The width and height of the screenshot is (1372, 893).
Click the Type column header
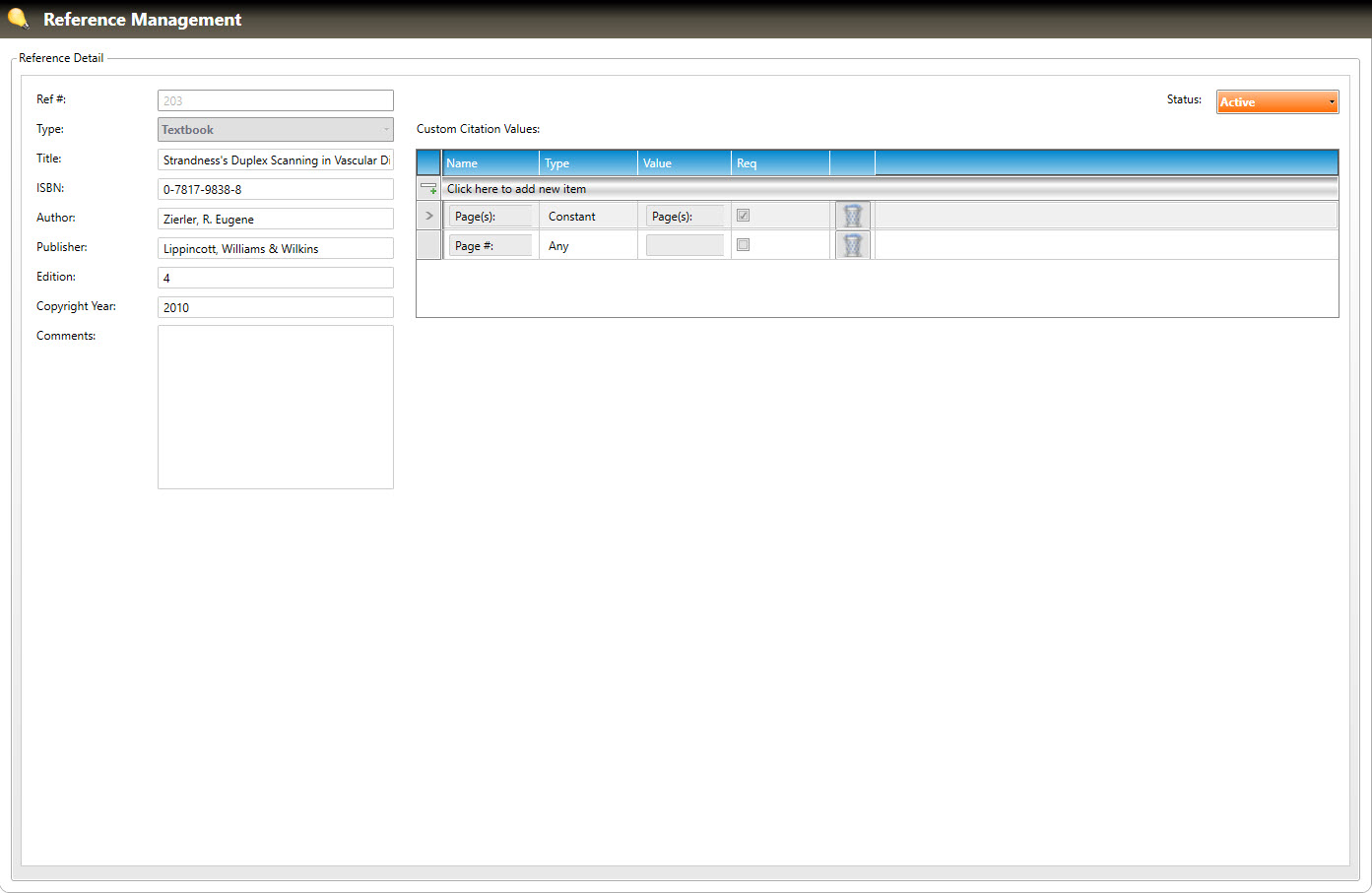click(588, 163)
